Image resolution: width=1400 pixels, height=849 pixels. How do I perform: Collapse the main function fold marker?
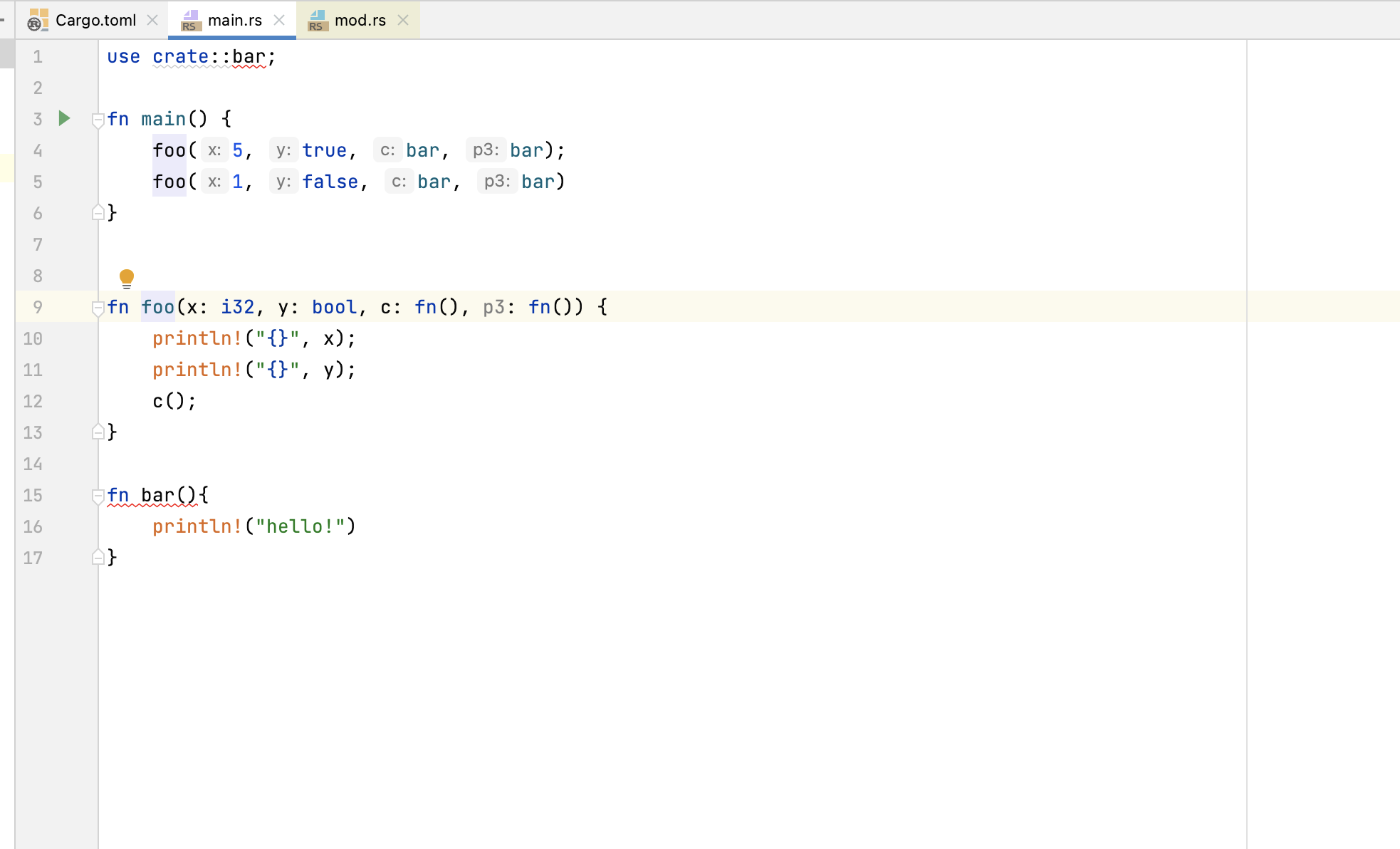point(98,120)
